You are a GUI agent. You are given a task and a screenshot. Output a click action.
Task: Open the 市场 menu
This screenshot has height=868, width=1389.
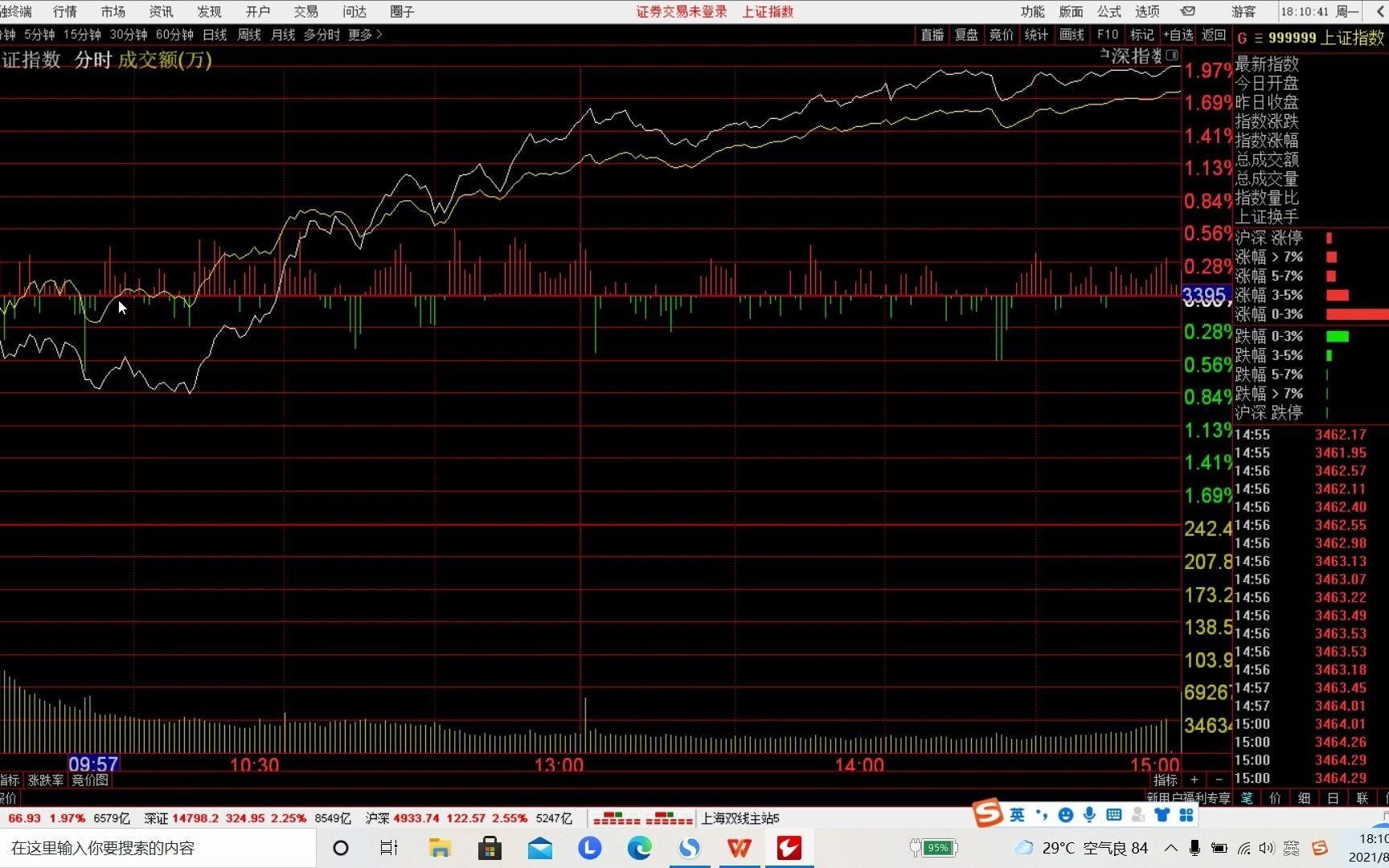tap(113, 11)
